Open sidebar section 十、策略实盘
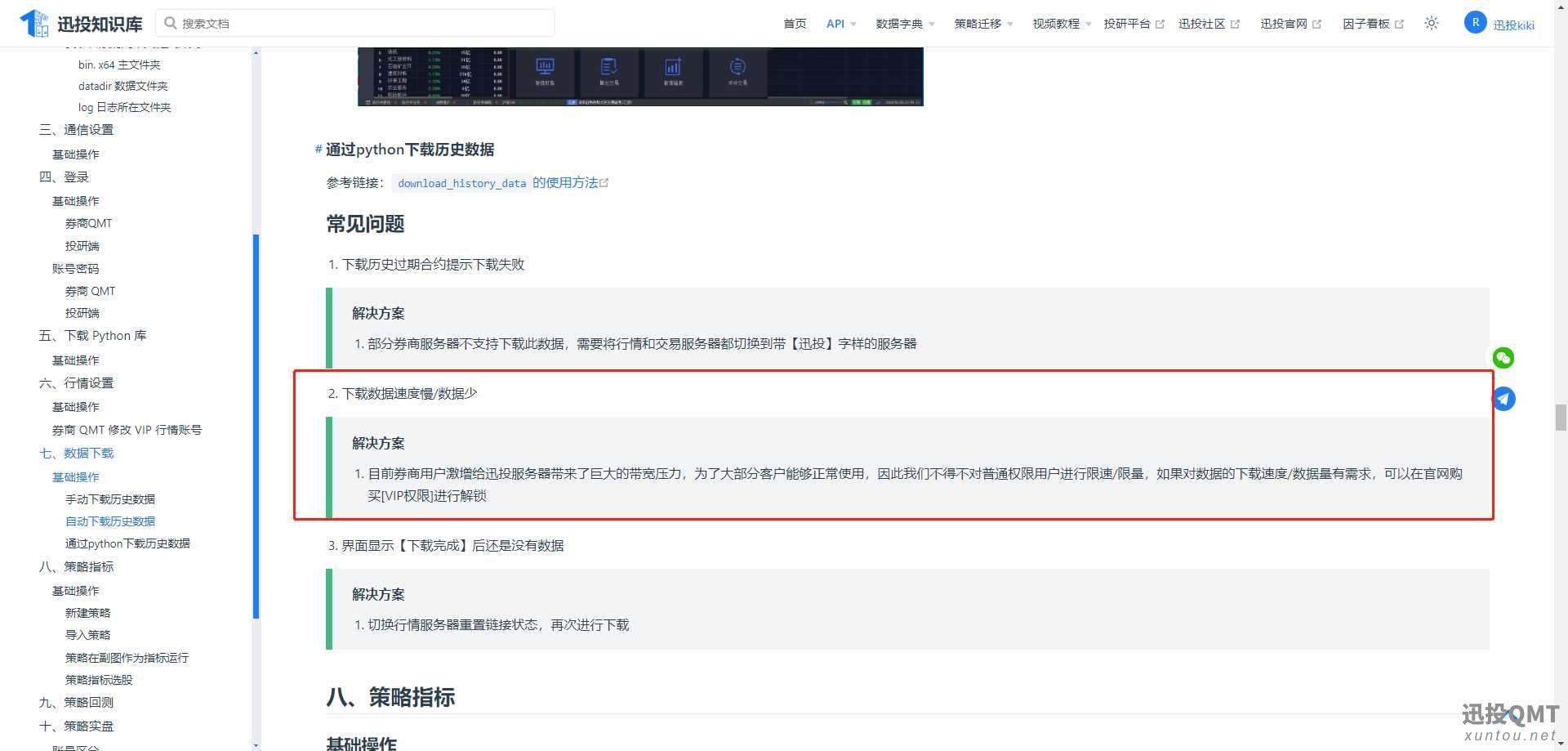The height and width of the screenshot is (751, 1568). click(x=76, y=726)
